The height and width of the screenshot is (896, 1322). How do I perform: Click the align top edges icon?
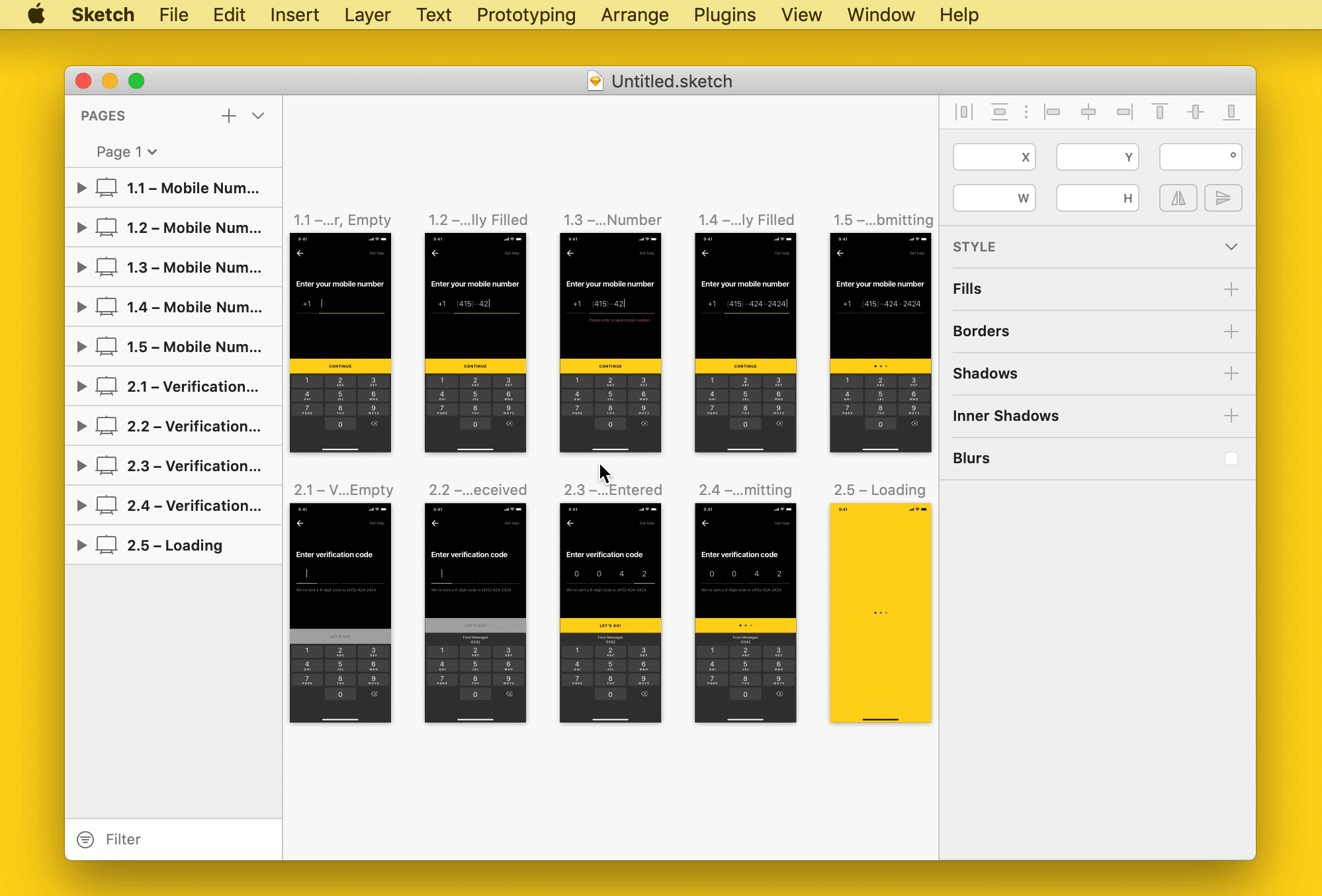[1159, 112]
